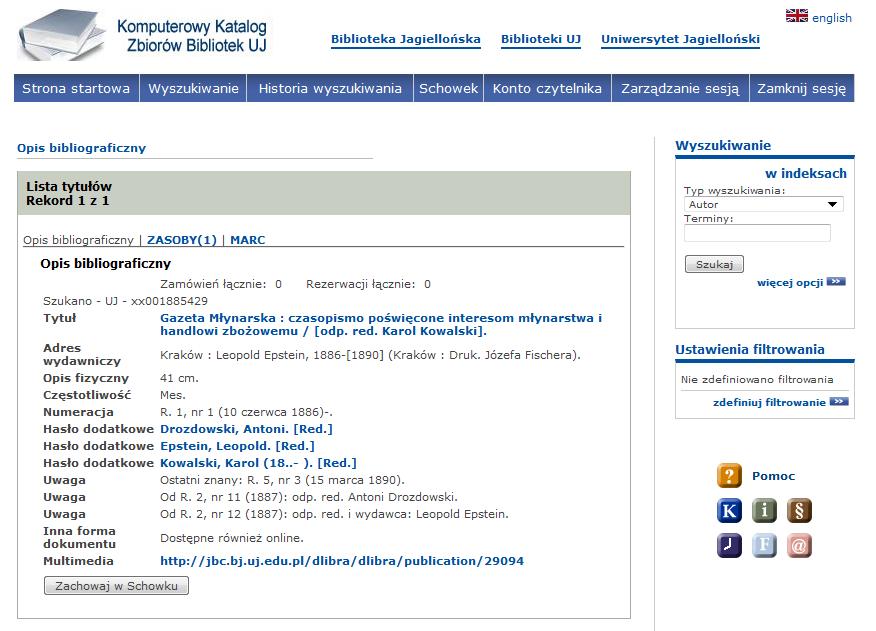Click the Opis bibliograficzny page heading
876x631 pixels.
[82, 148]
